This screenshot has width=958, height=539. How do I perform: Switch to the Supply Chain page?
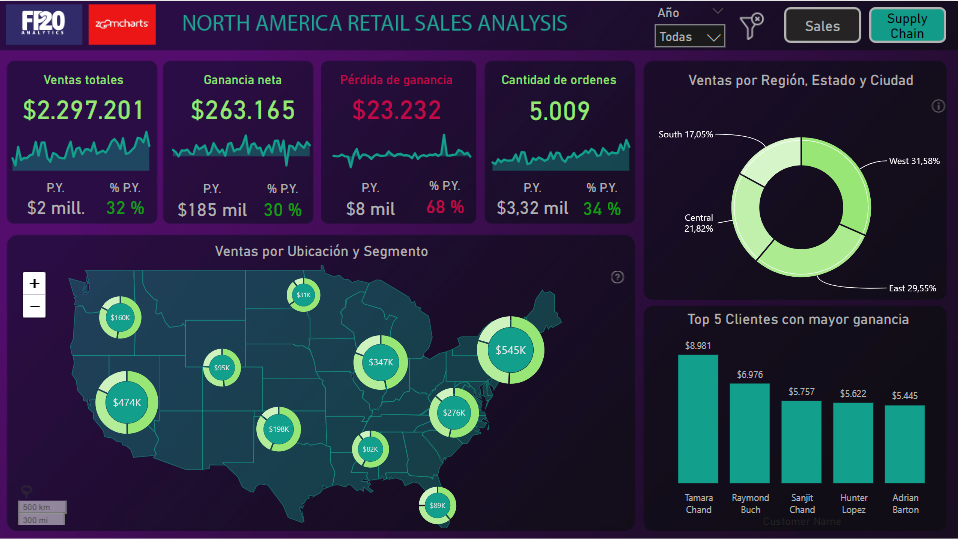[906, 26]
